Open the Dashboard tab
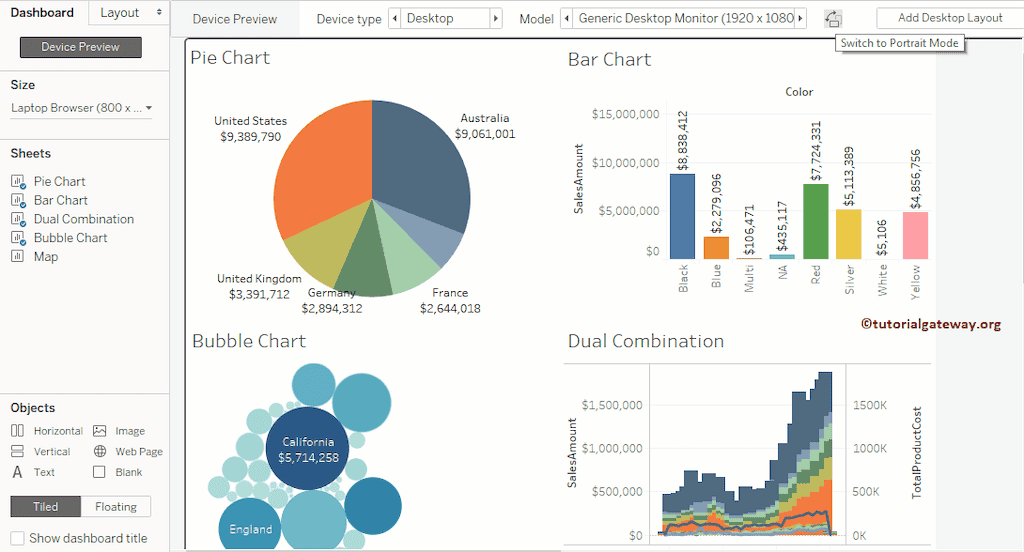The image size is (1024, 552). coord(43,13)
